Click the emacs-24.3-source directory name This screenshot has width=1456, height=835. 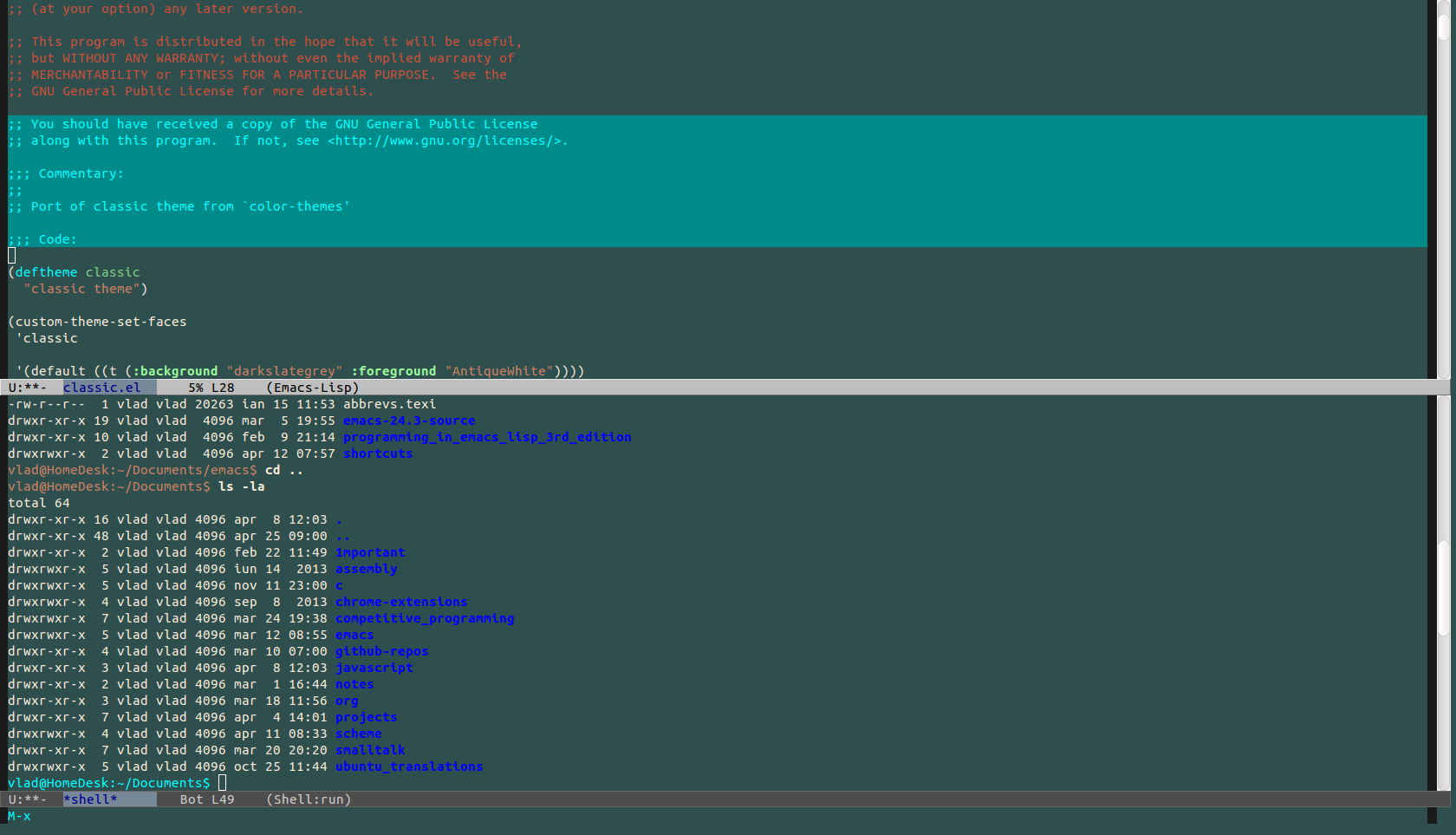pos(409,421)
